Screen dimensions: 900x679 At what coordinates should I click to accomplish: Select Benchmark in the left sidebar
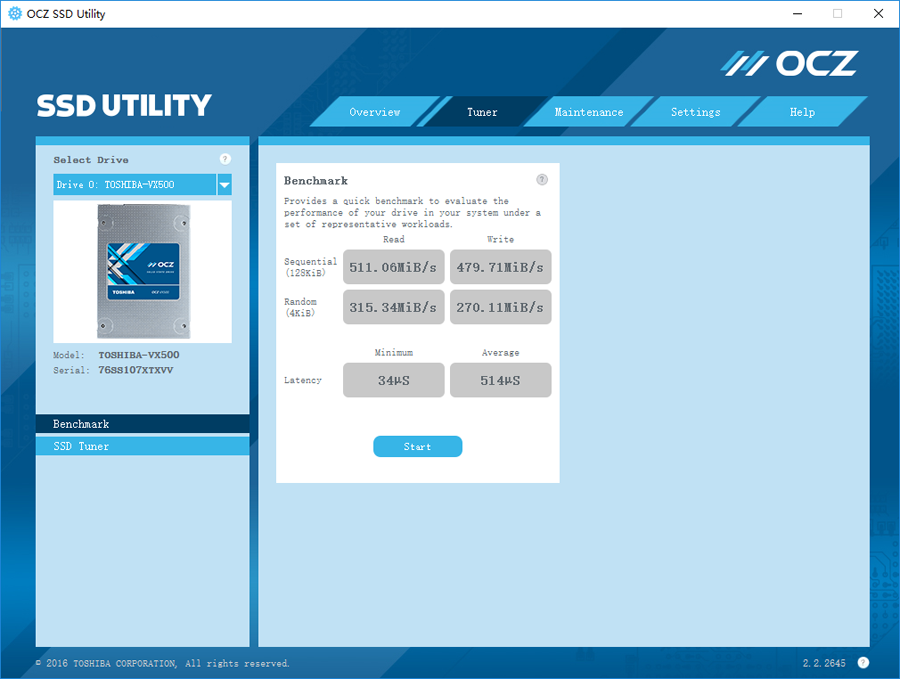[142, 424]
